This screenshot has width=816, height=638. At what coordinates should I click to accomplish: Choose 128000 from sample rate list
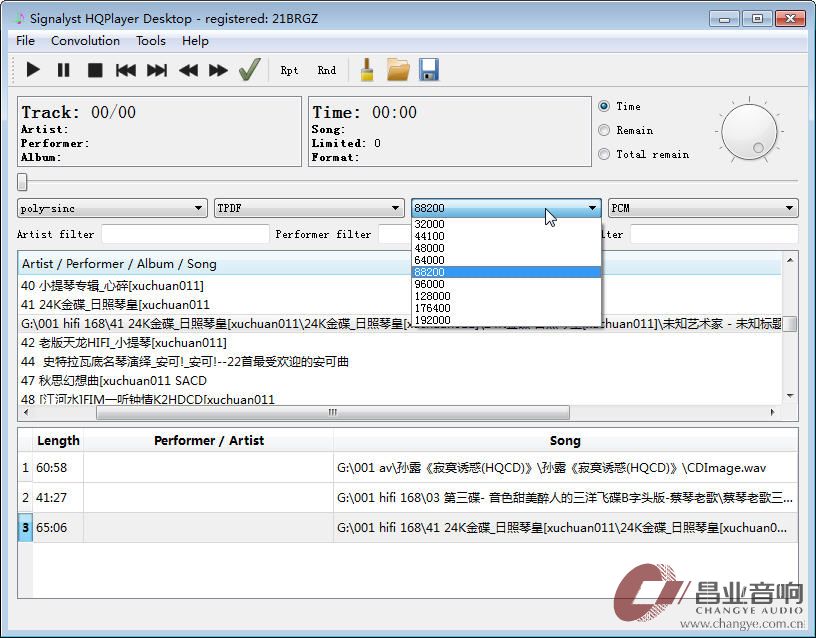coord(506,296)
